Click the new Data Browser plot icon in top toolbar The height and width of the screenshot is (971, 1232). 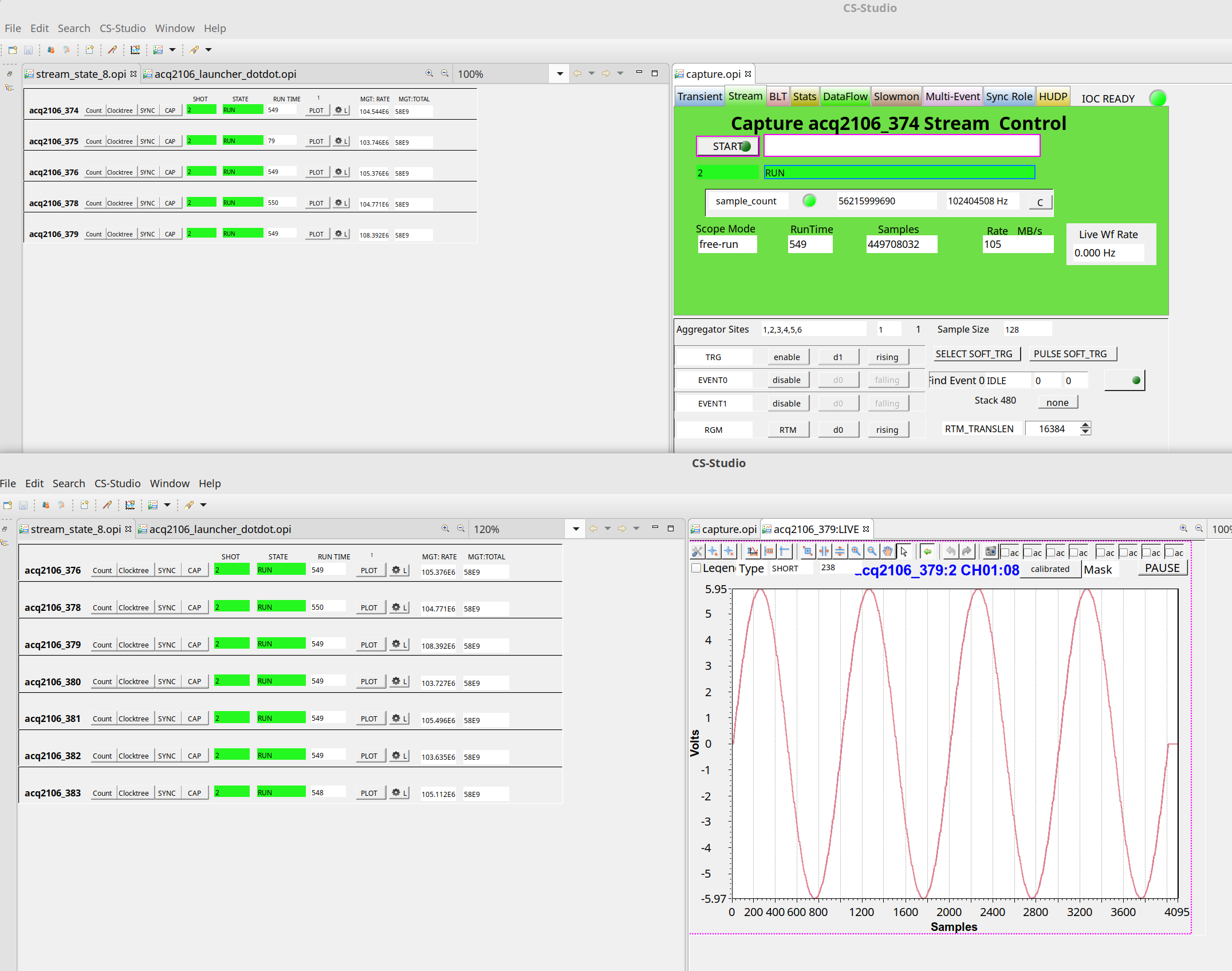pos(135,50)
